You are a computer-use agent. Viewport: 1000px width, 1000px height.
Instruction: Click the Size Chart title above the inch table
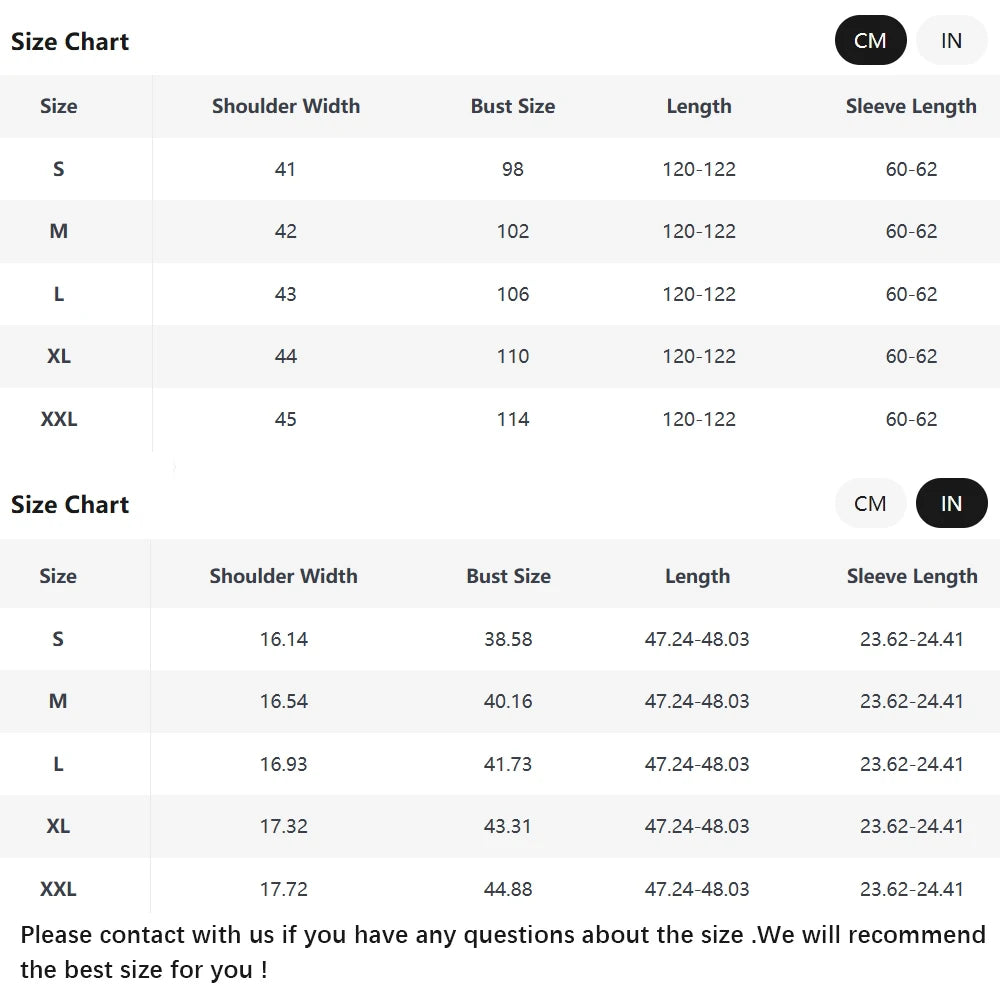point(70,504)
